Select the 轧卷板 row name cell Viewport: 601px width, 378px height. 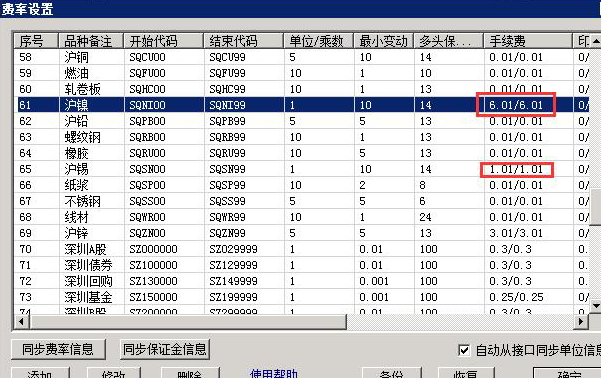point(82,89)
